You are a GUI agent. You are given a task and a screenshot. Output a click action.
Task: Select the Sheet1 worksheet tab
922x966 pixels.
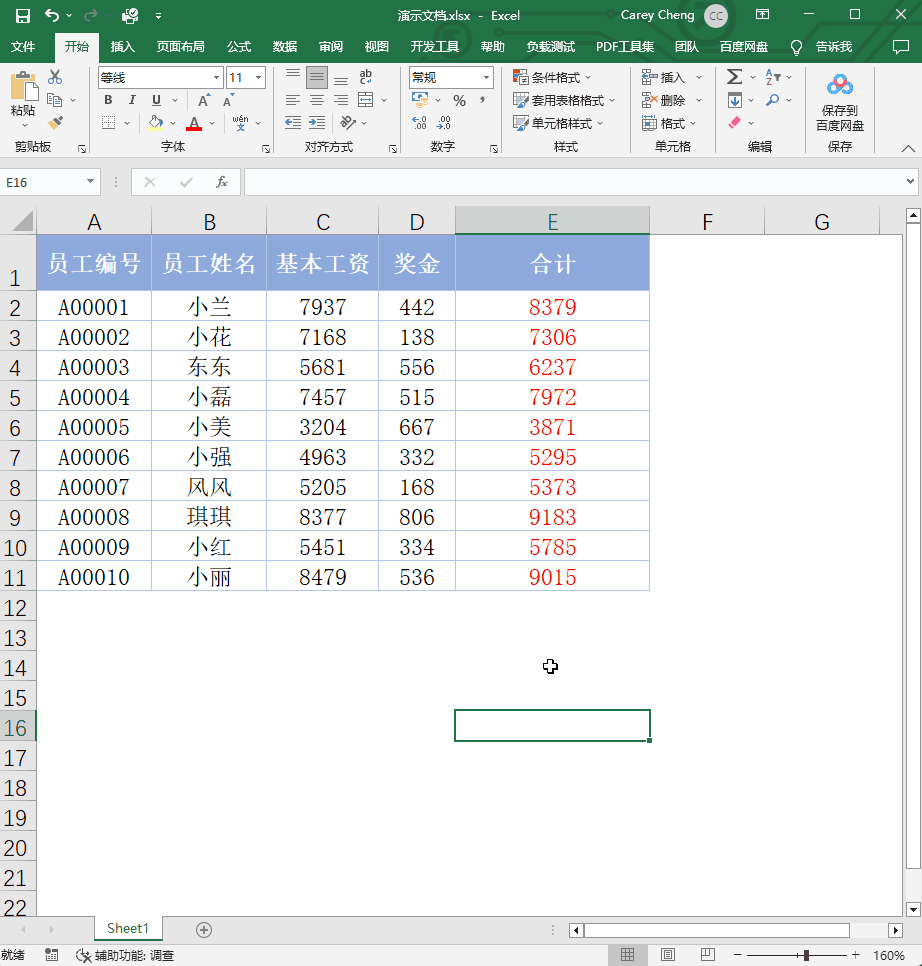pos(128,928)
